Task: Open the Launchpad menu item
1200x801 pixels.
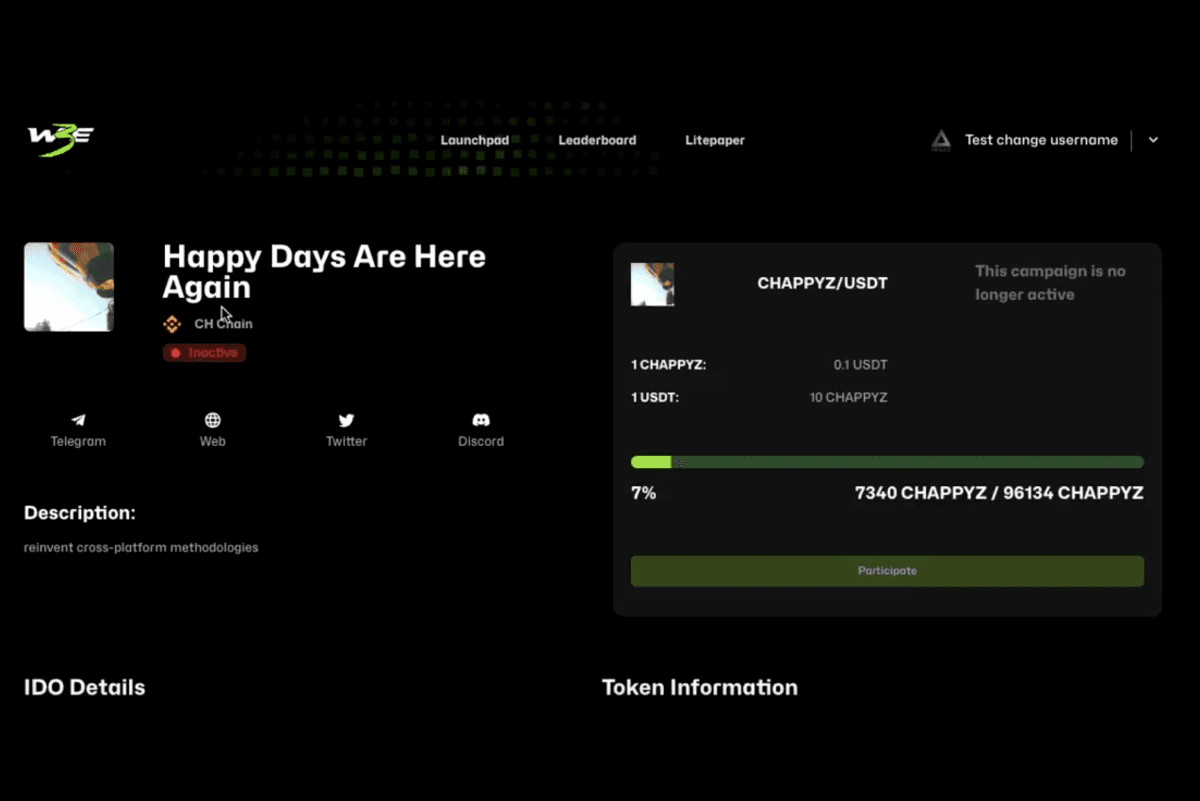Action: pyautogui.click(x=475, y=140)
